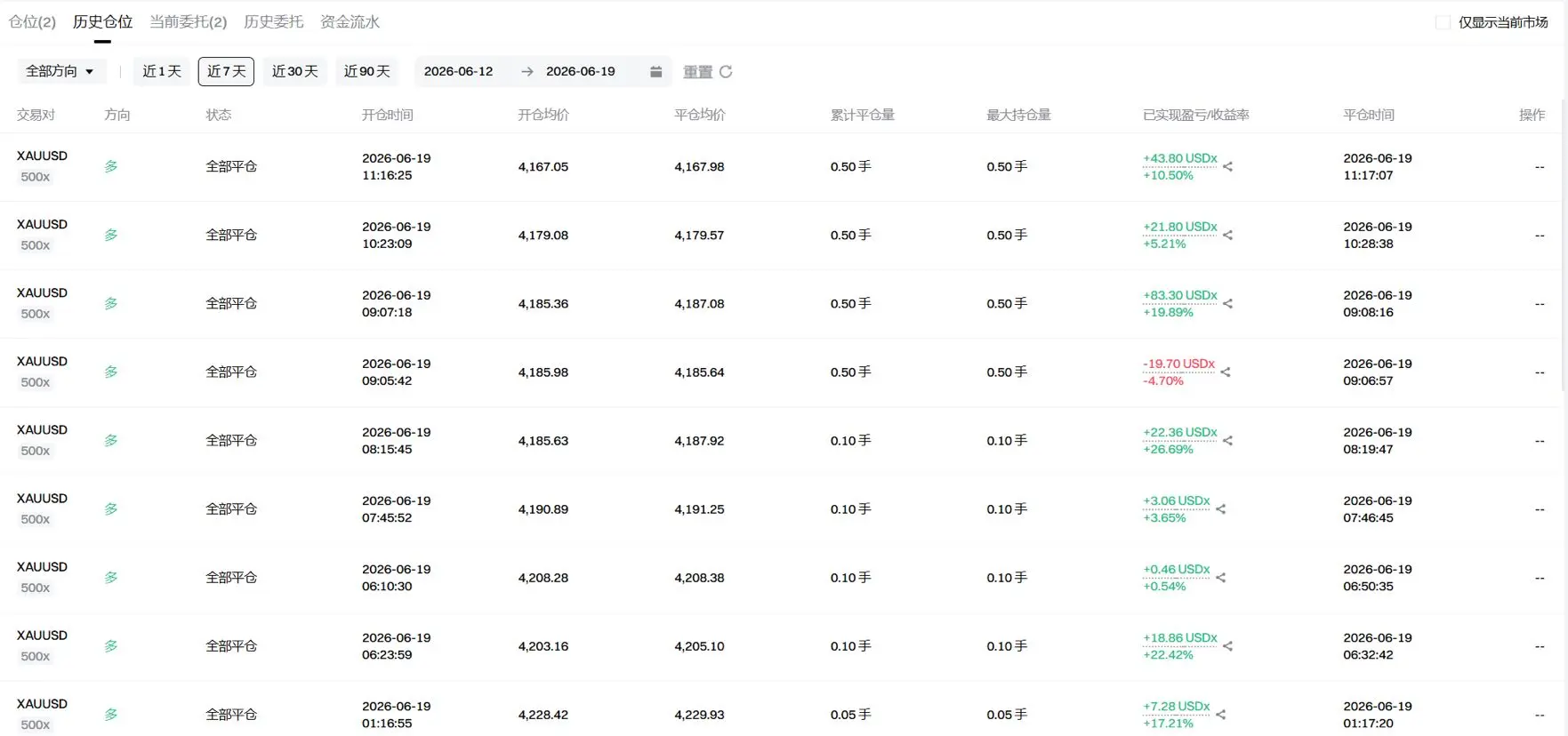1568x736 pixels.
Task: Share the +0.46 USDx position result
Action: tap(1221, 577)
